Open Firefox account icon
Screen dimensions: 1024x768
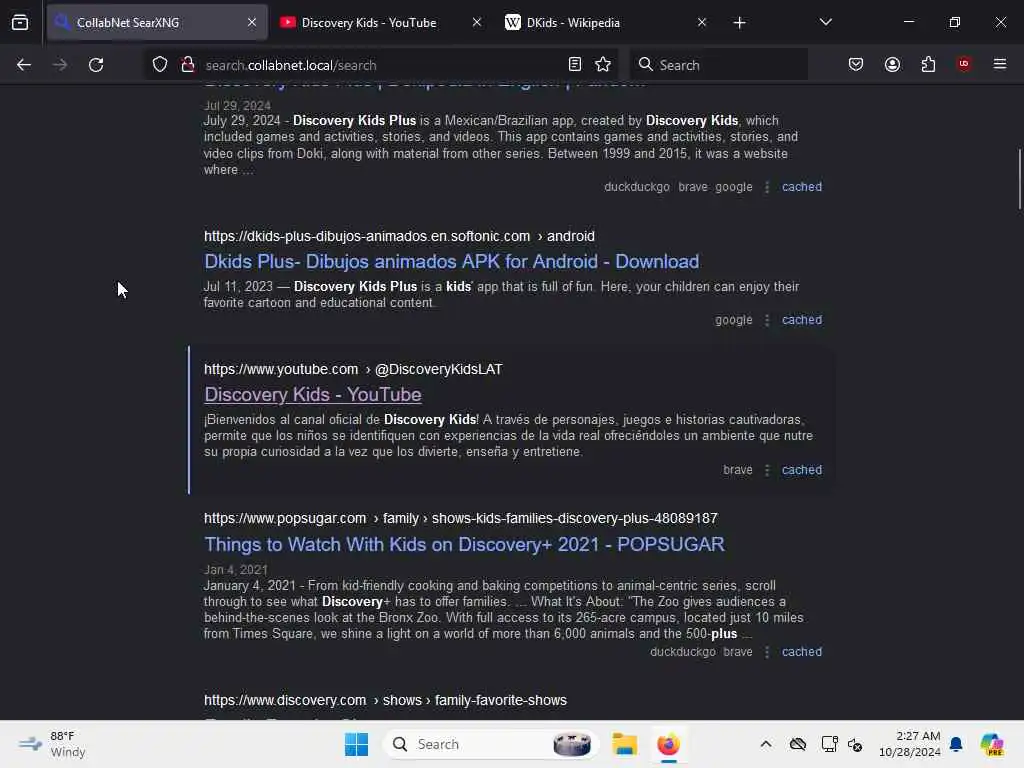[892, 64]
